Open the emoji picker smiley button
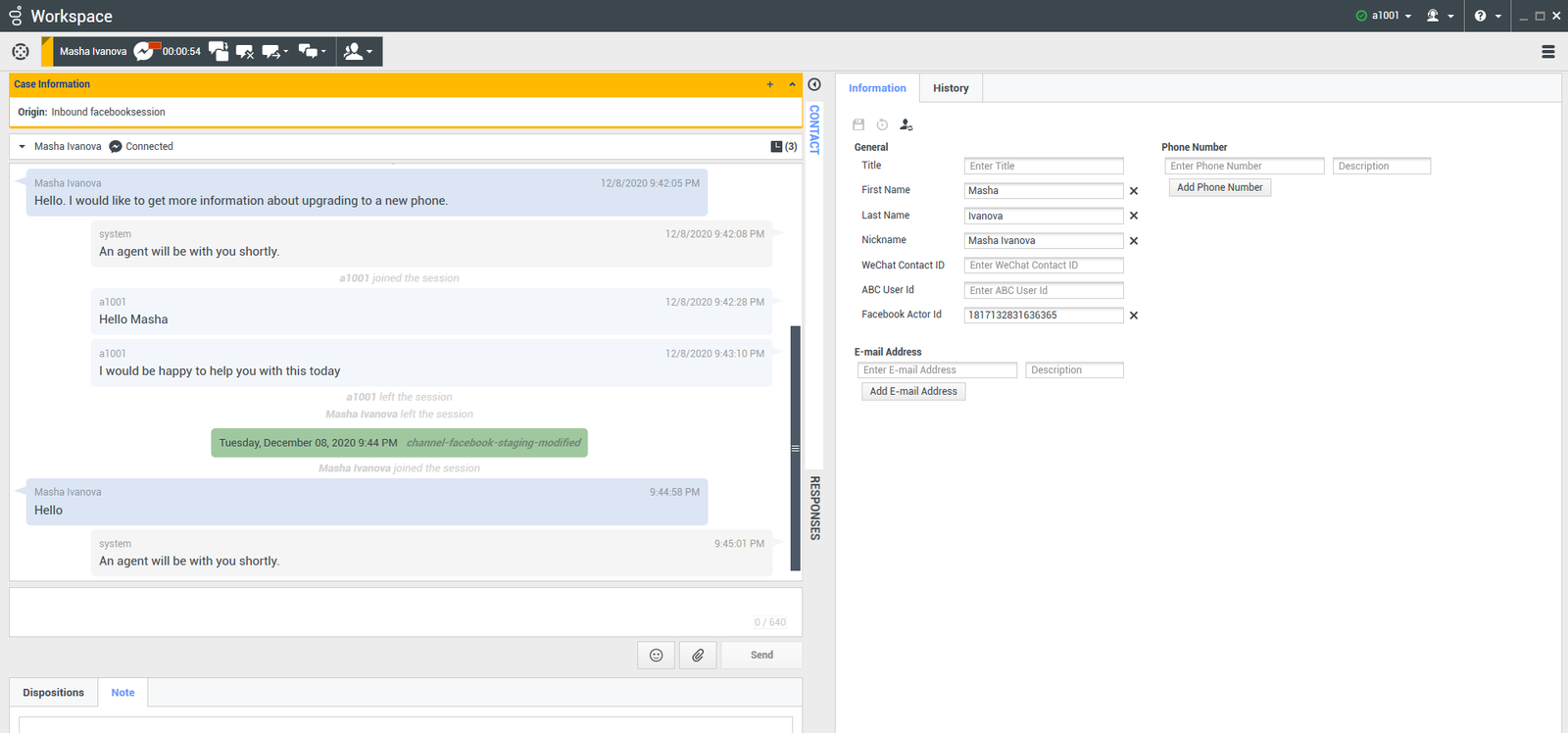This screenshot has height=733, width=1568. click(x=657, y=656)
